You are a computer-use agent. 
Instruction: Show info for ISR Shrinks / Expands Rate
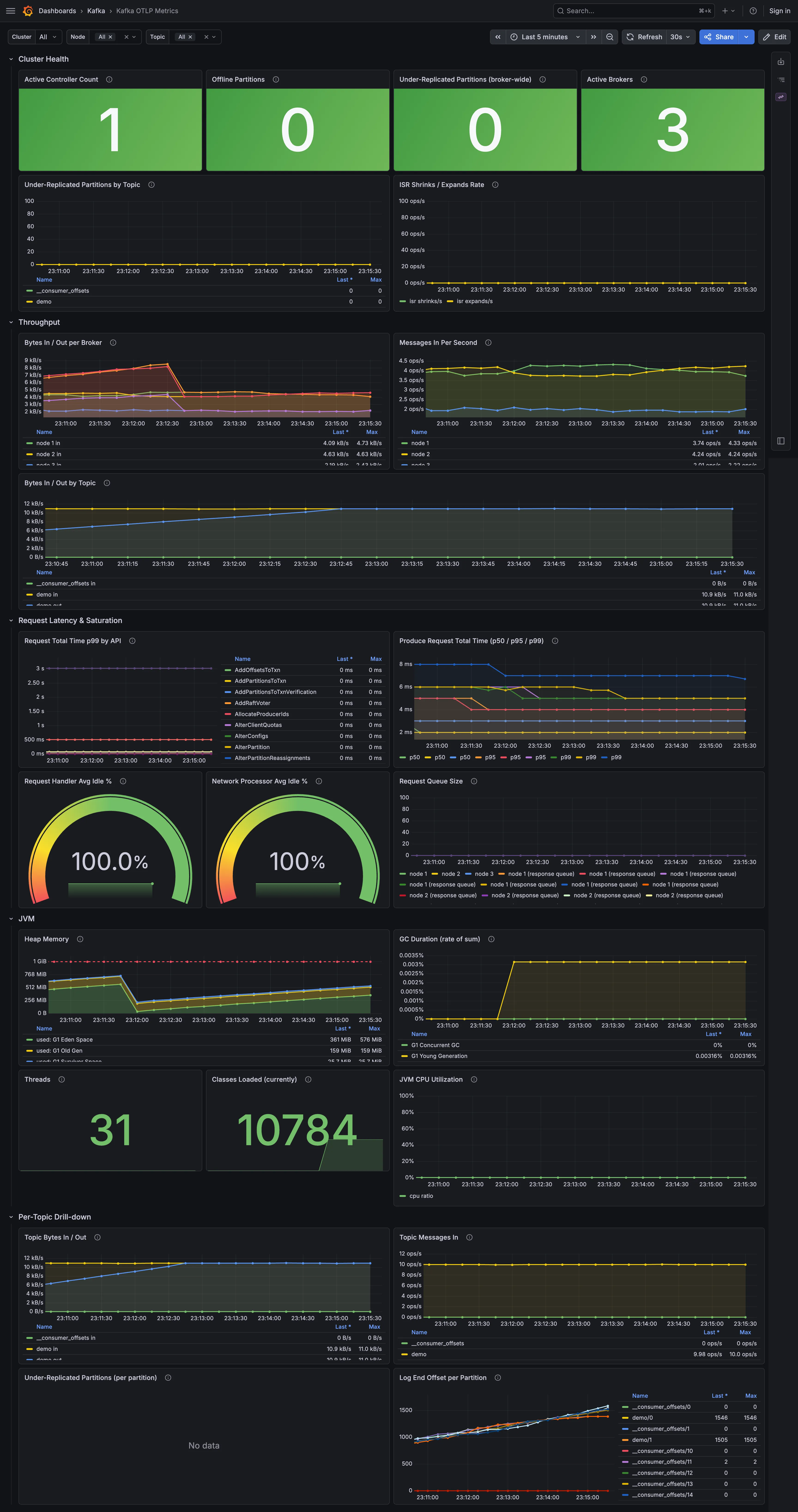[x=495, y=185]
